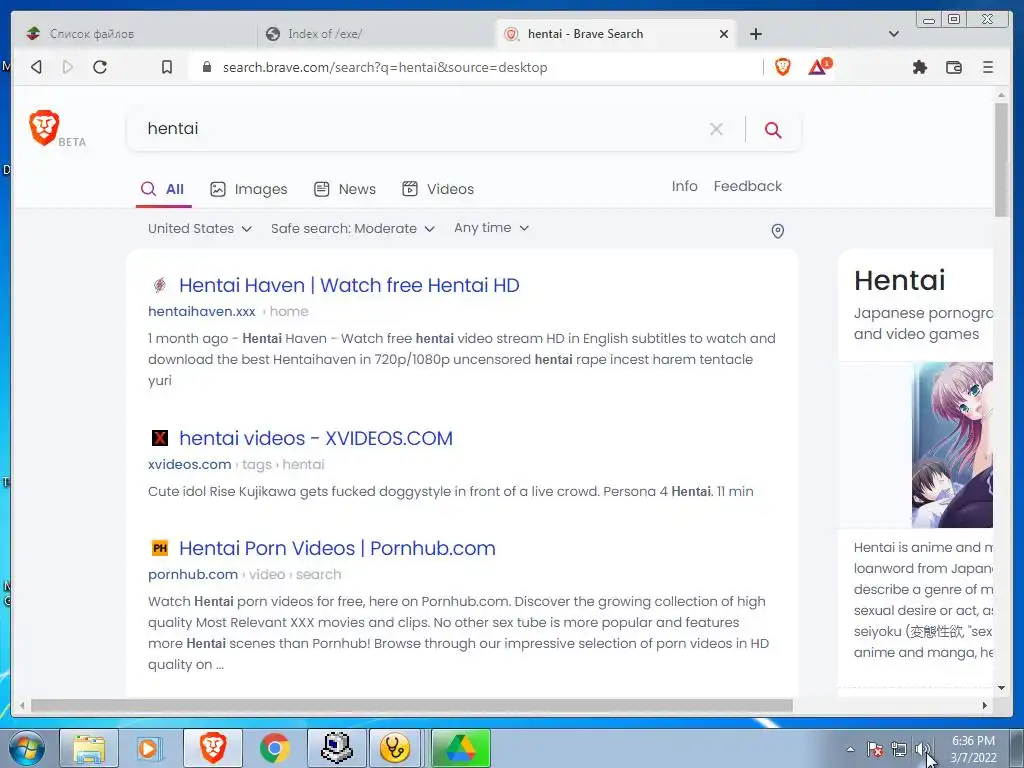Open the Info link

coord(684,186)
